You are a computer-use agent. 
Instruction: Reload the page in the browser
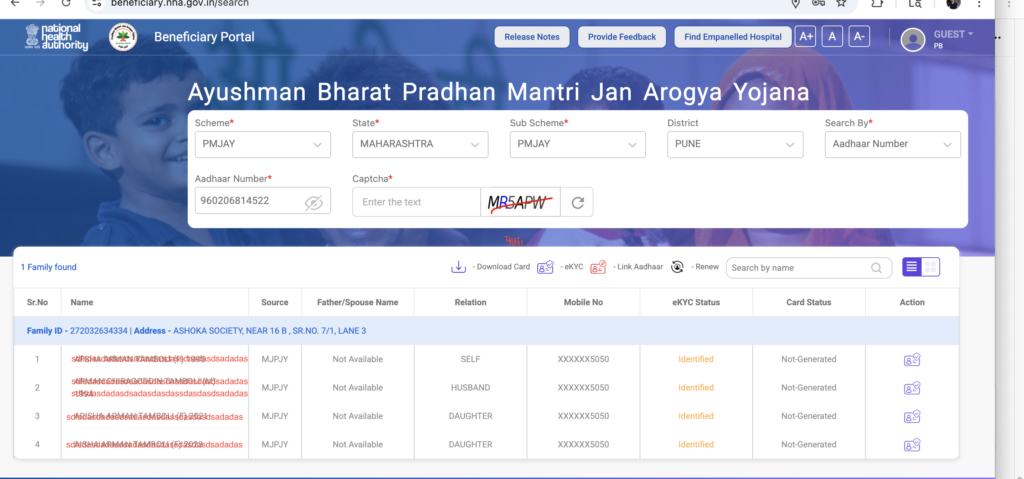[65, 3]
